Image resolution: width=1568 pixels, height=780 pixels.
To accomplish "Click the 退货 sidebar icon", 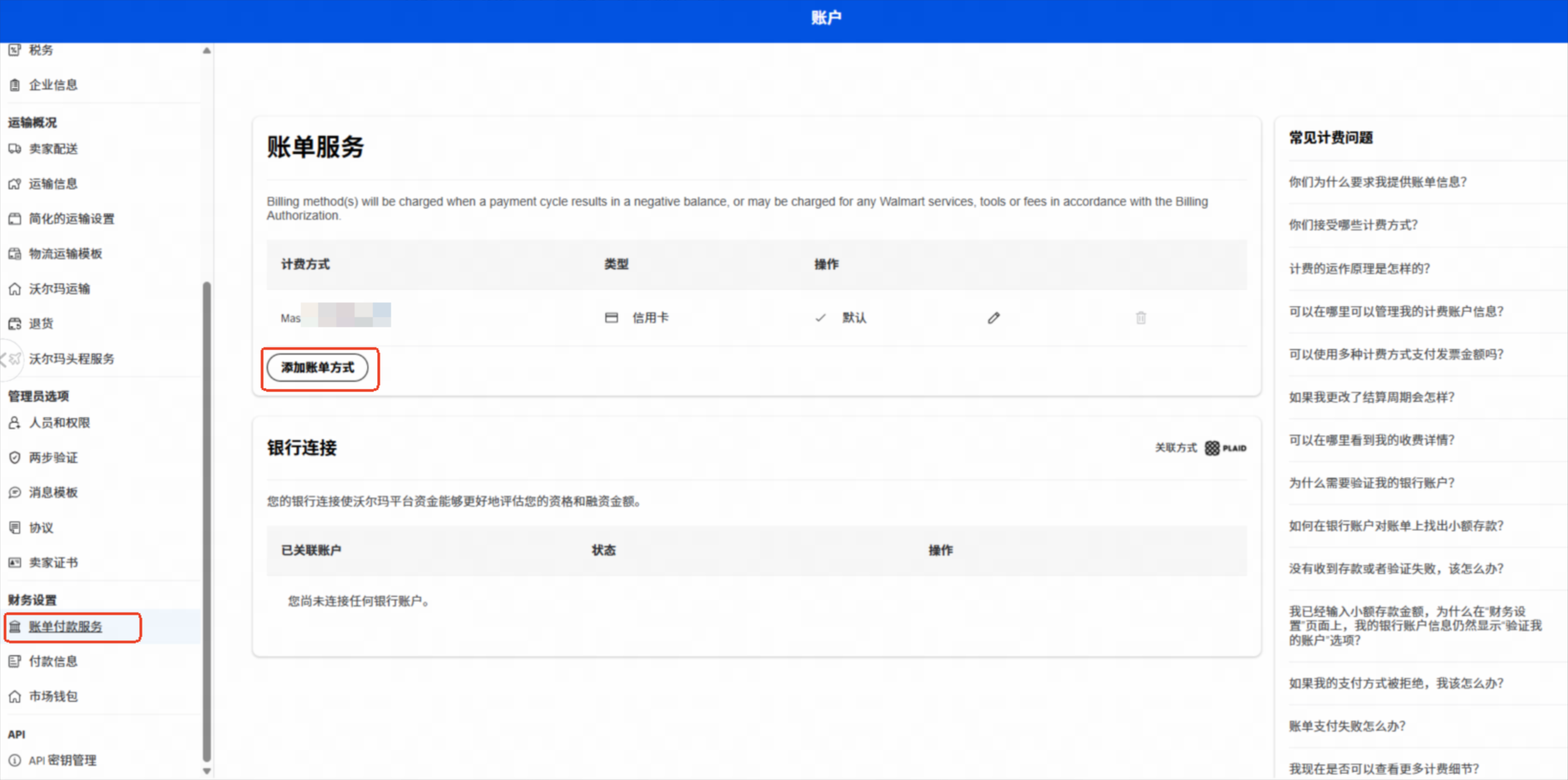I will click(x=15, y=323).
